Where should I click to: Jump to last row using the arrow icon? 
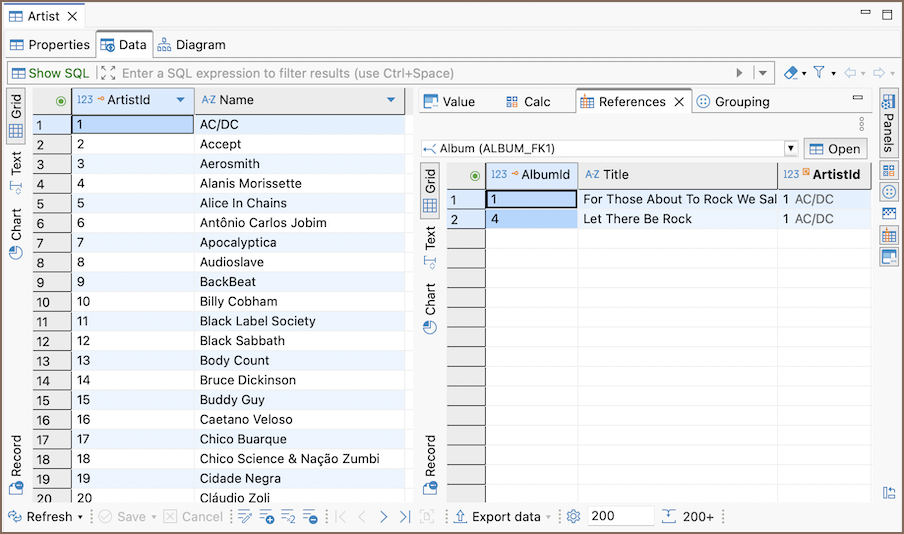pos(404,517)
